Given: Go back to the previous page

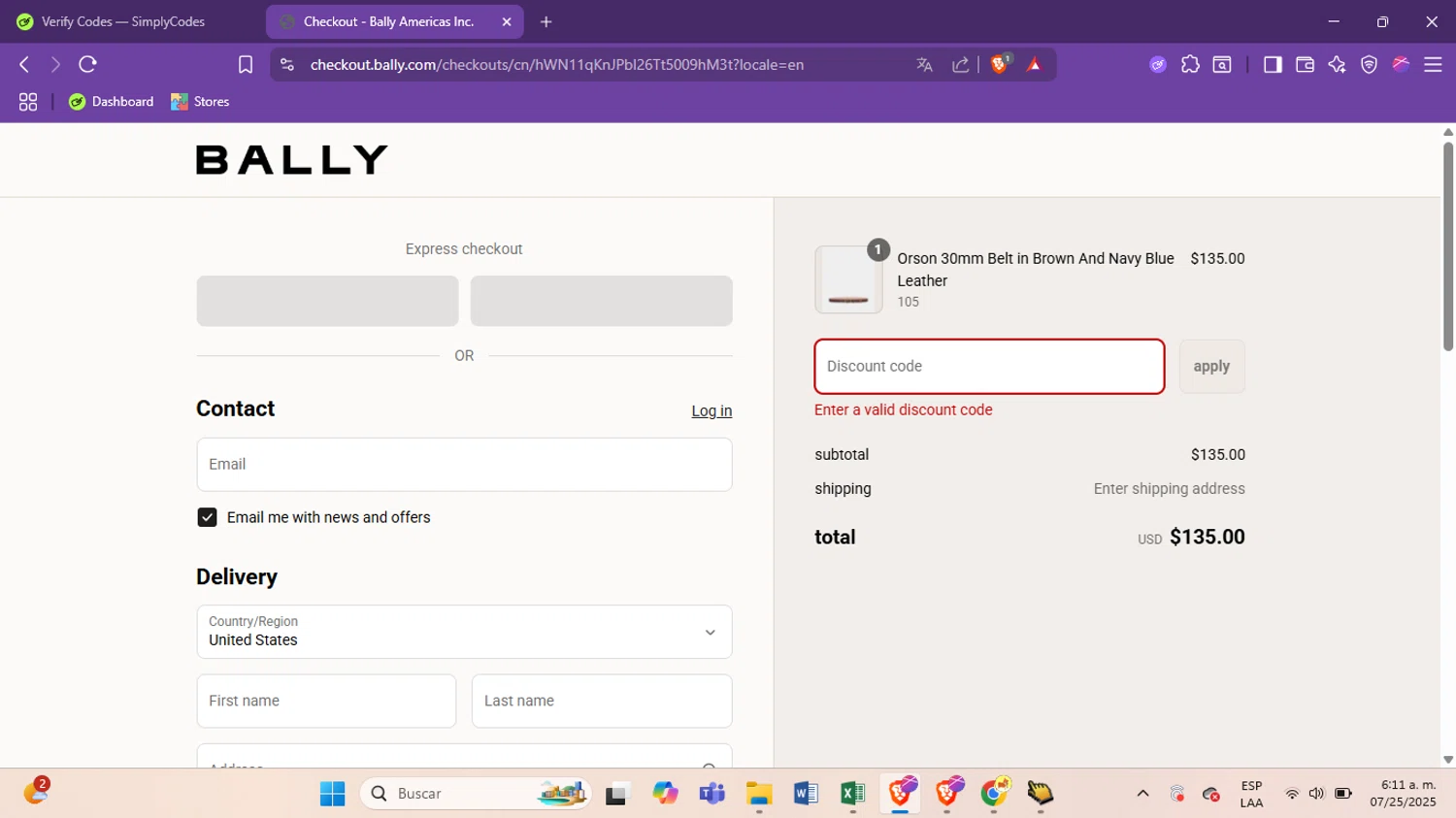Looking at the screenshot, I should pyautogui.click(x=24, y=64).
